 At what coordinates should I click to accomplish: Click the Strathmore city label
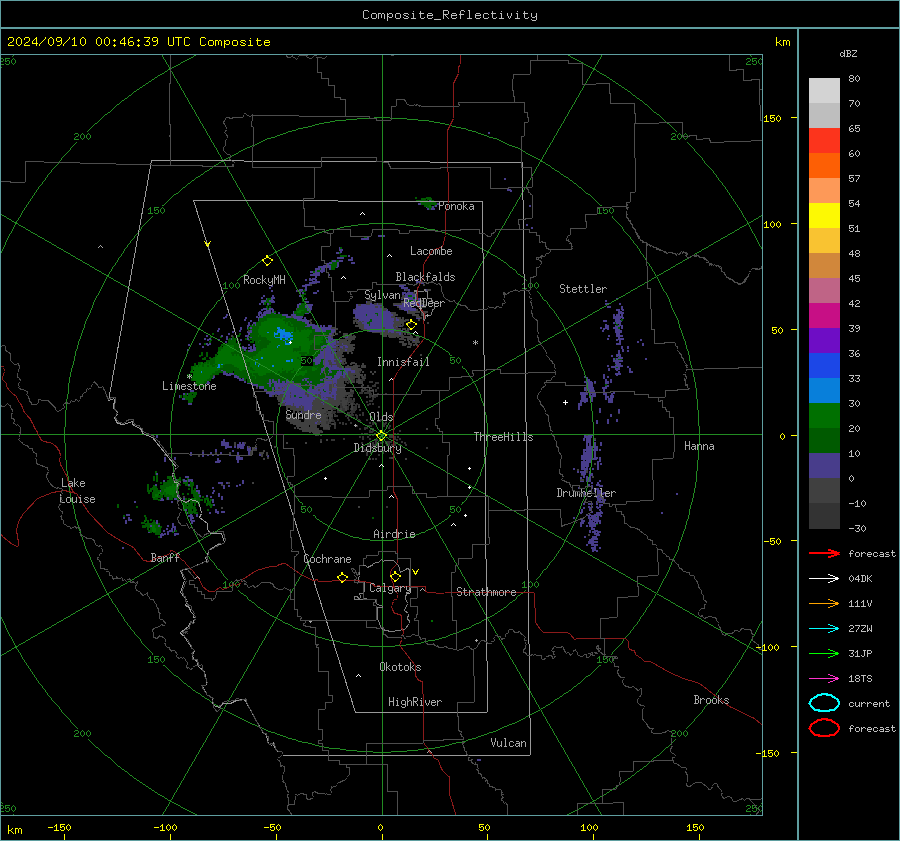tap(486, 592)
